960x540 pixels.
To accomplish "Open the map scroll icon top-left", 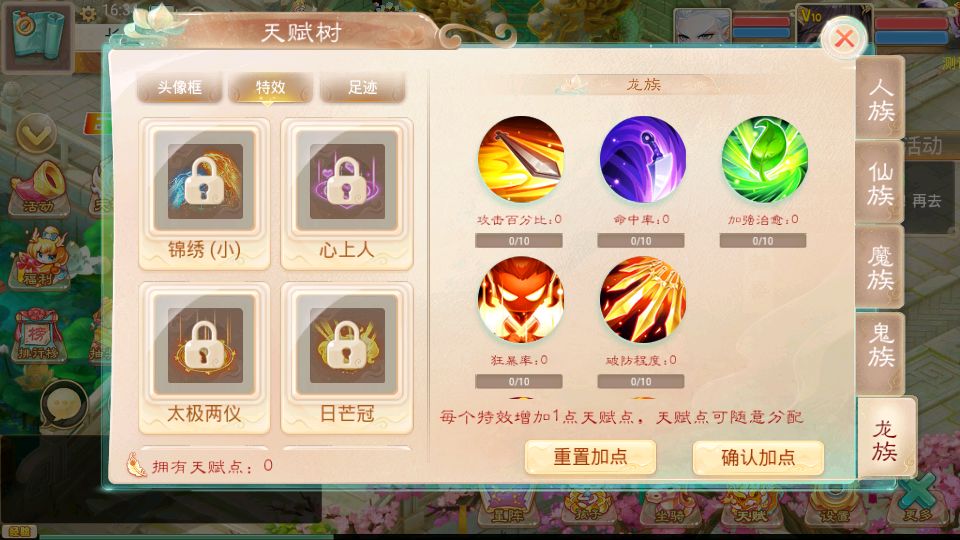I will pos(38,36).
